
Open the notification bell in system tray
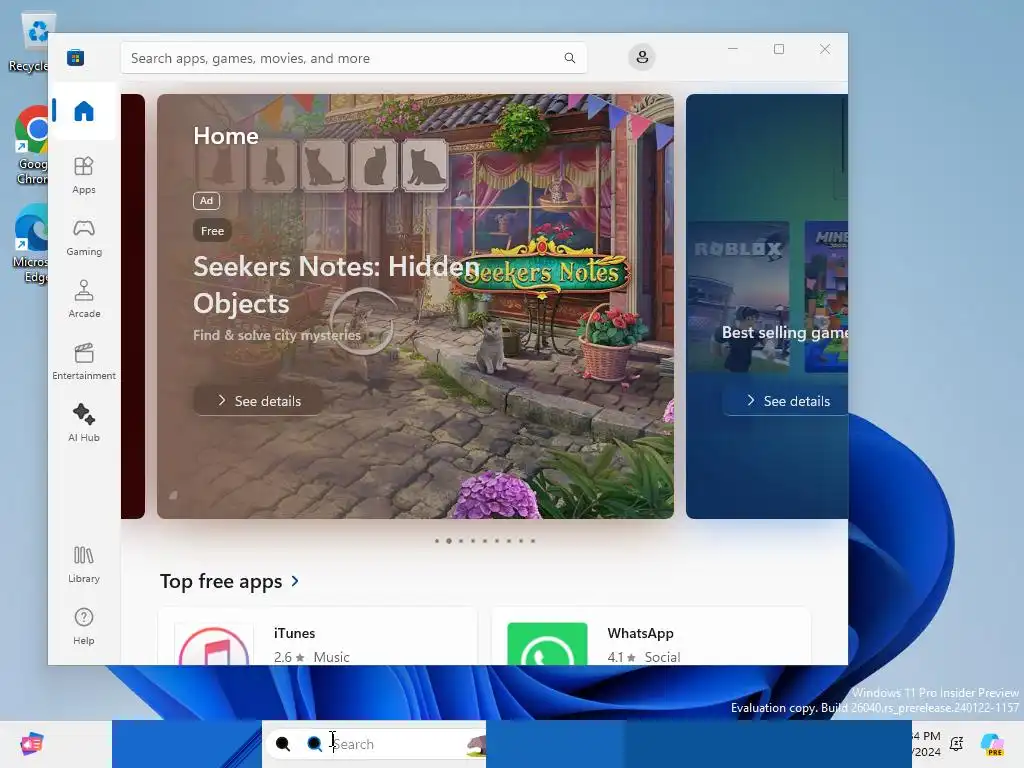point(957,743)
